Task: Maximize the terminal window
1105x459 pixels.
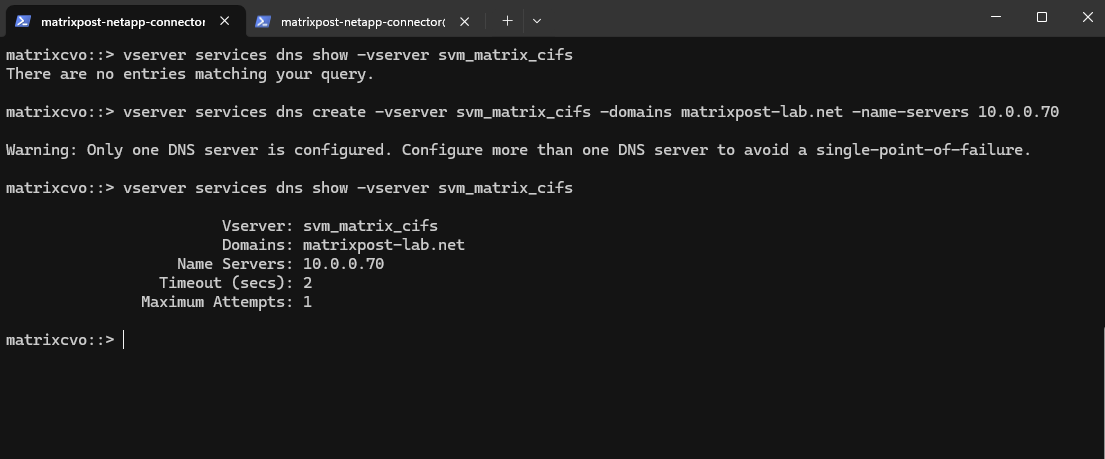Action: point(1041,17)
